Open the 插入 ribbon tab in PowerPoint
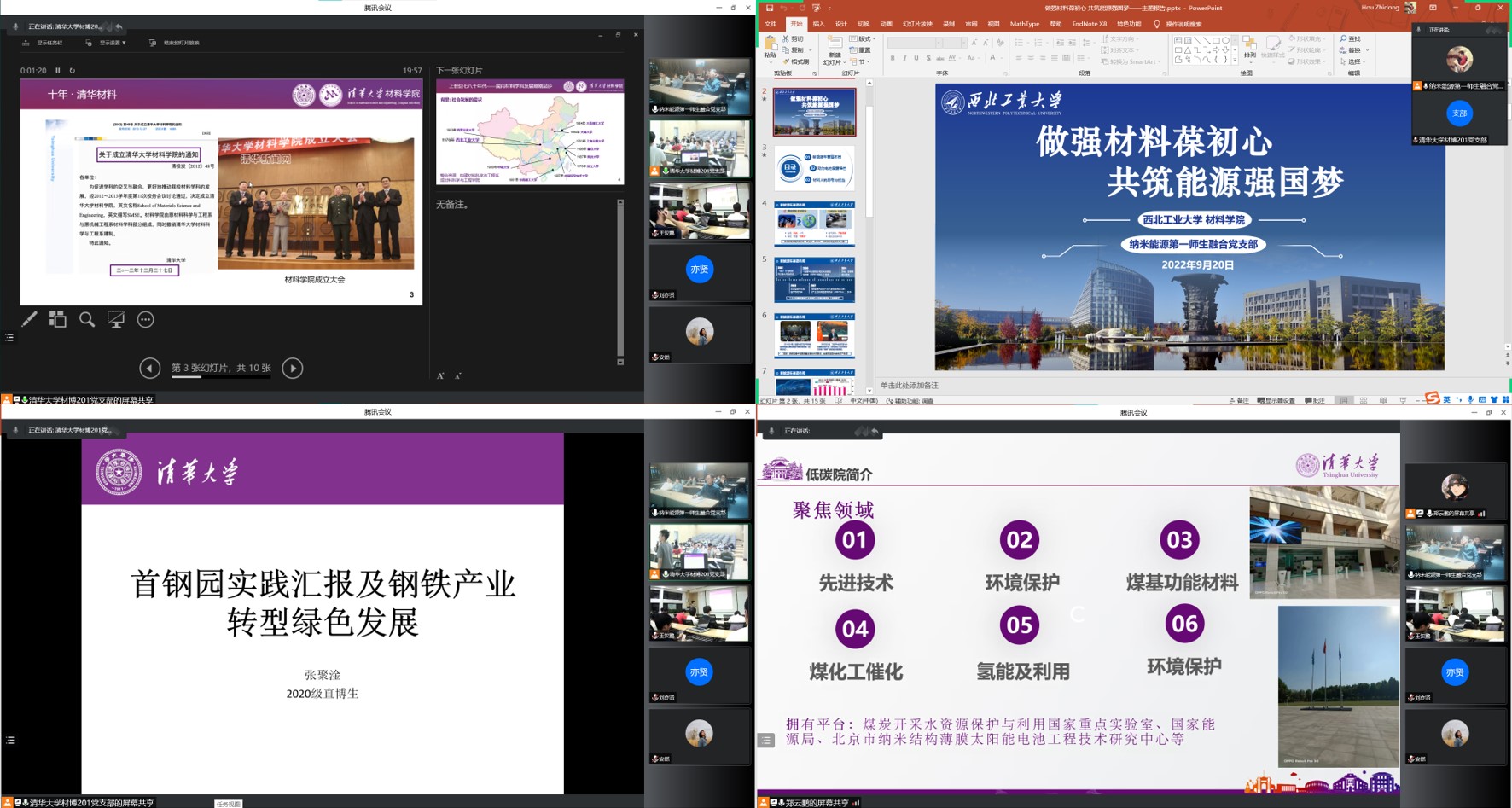This screenshot has height=808, width=1512. coord(819,24)
